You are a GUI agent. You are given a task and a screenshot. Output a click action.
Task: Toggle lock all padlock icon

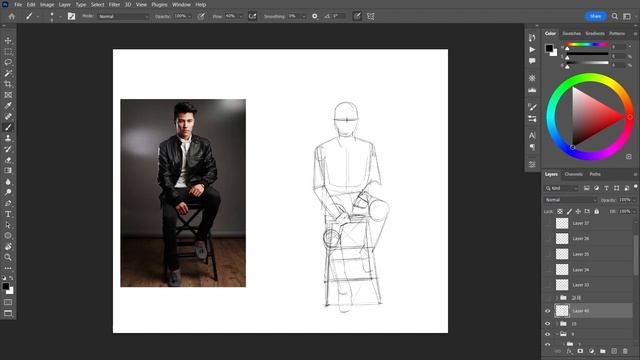point(596,211)
